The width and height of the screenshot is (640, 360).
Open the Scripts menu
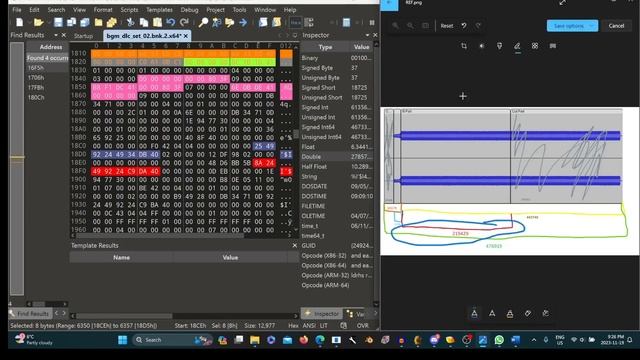click(129, 9)
